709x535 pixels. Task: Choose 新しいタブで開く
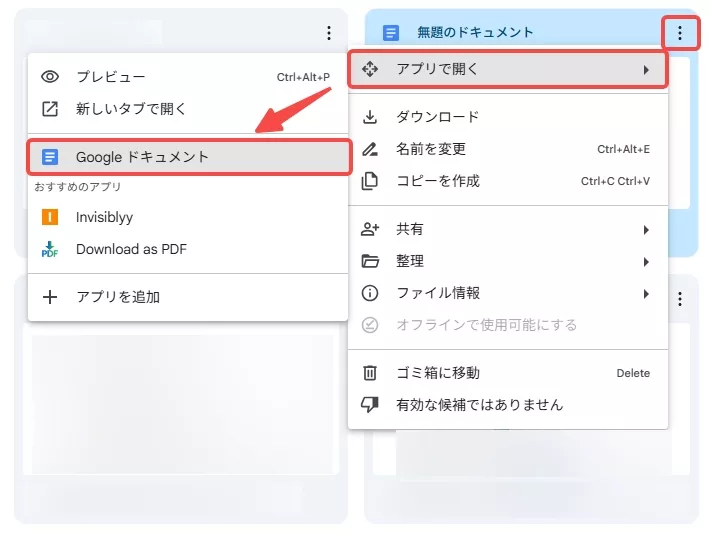pyautogui.click(x=188, y=109)
